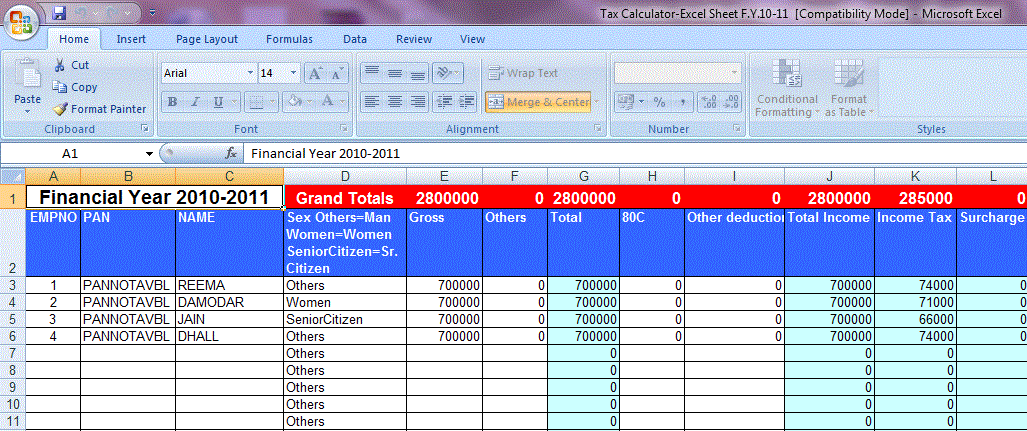Toggle Merge & Center for selected cells
This screenshot has width=1027, height=431.
point(538,102)
